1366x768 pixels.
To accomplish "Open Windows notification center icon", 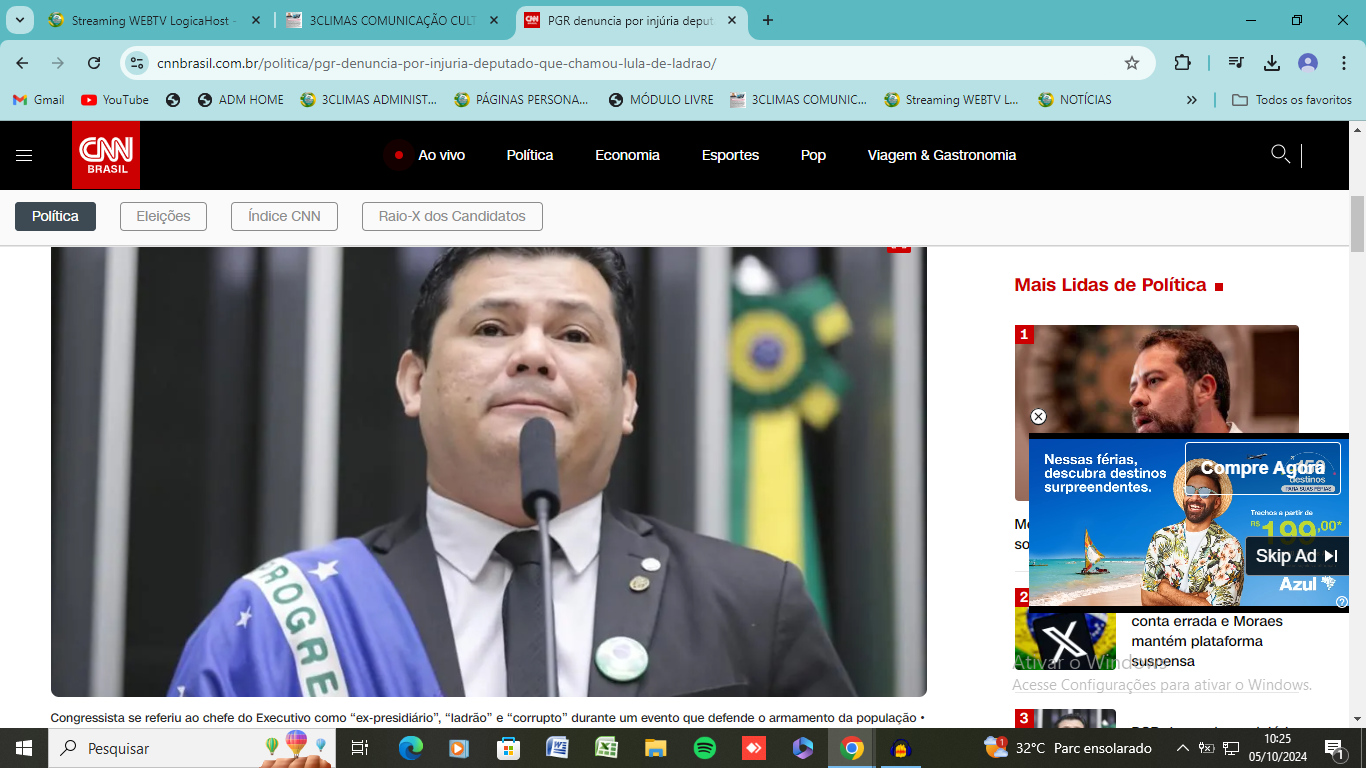I will click(x=1334, y=748).
